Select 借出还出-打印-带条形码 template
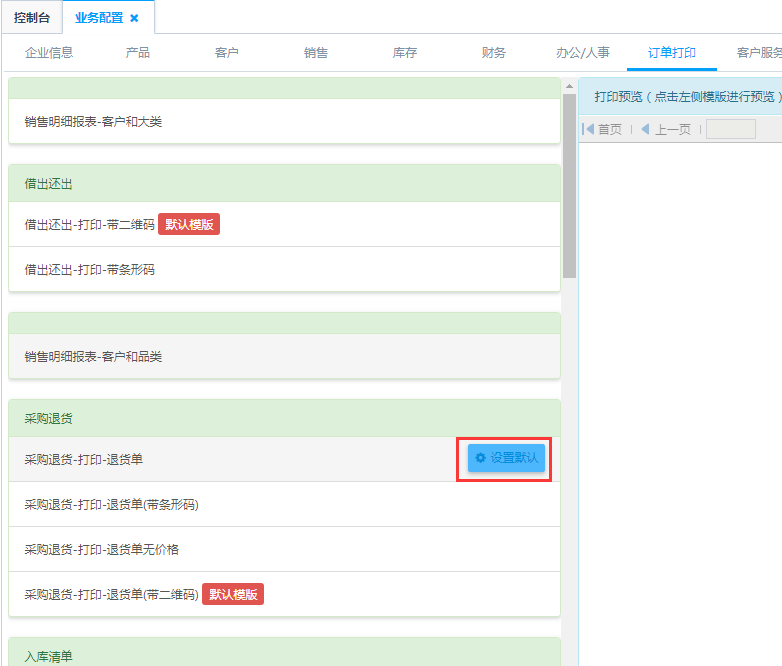The height and width of the screenshot is (666, 782). click(90, 269)
